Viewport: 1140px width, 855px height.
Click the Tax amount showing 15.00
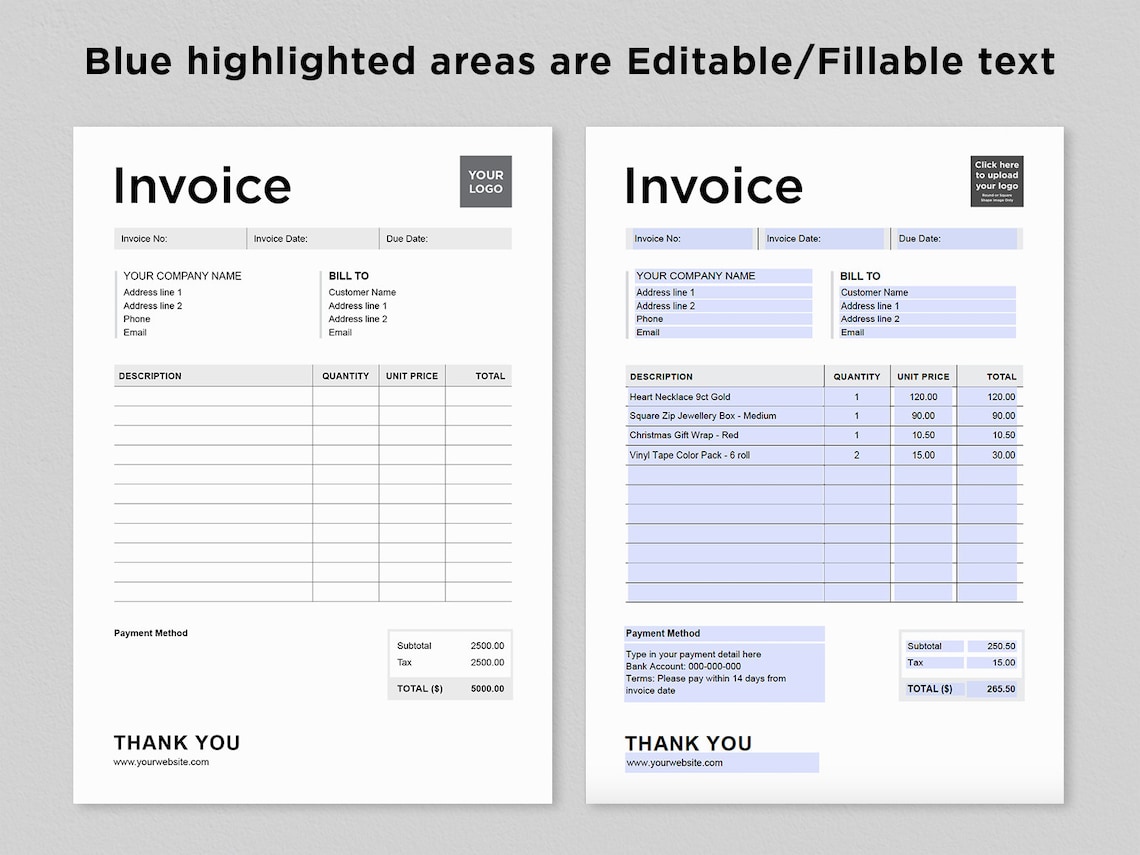pos(994,662)
